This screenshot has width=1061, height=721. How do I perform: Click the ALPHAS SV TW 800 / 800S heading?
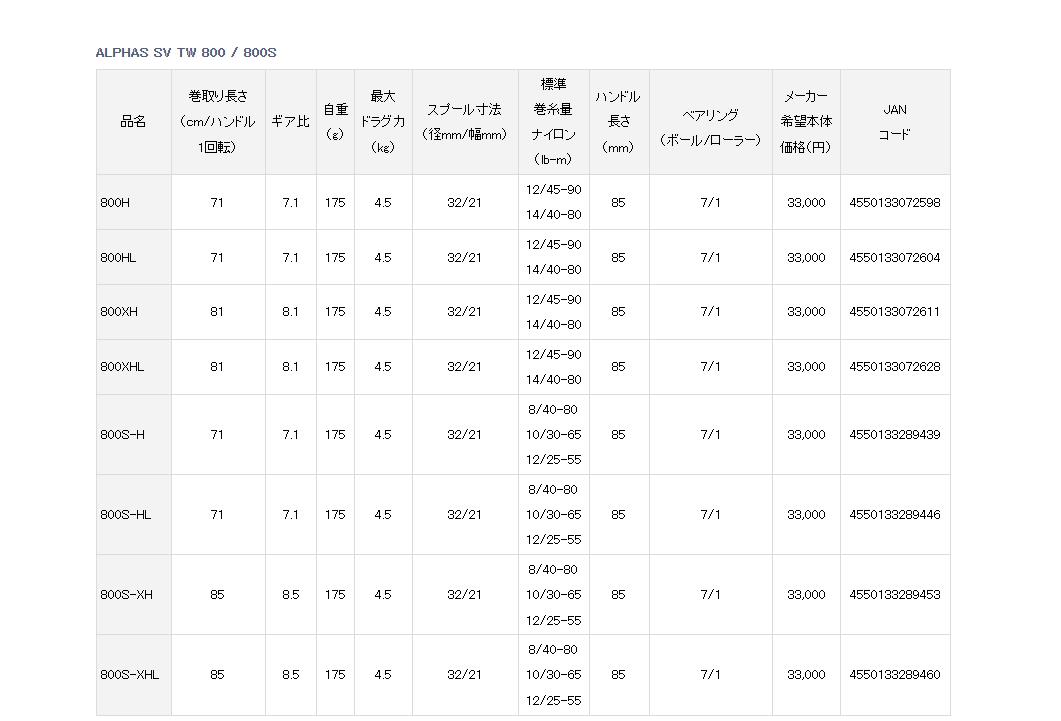tap(186, 52)
